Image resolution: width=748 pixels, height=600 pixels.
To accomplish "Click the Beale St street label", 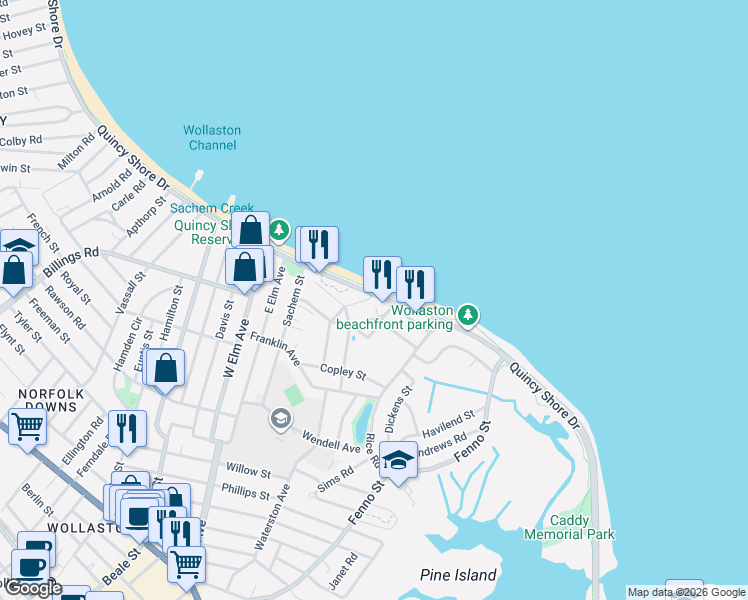I will pos(122,567).
